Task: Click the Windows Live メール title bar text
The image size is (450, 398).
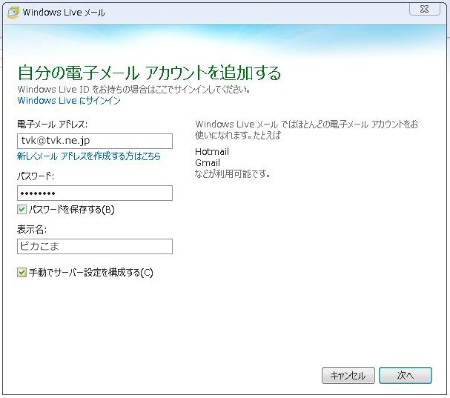Action: click(x=64, y=13)
